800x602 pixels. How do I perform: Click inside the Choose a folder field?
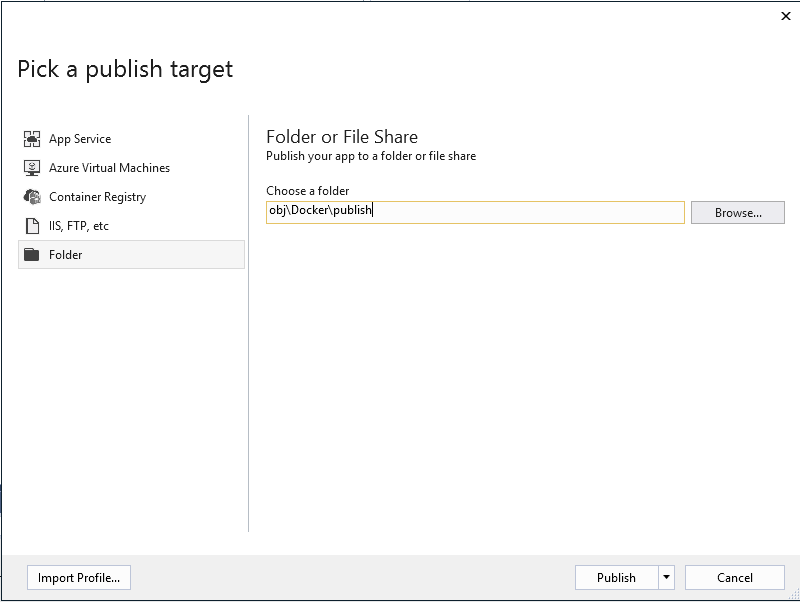coord(475,212)
